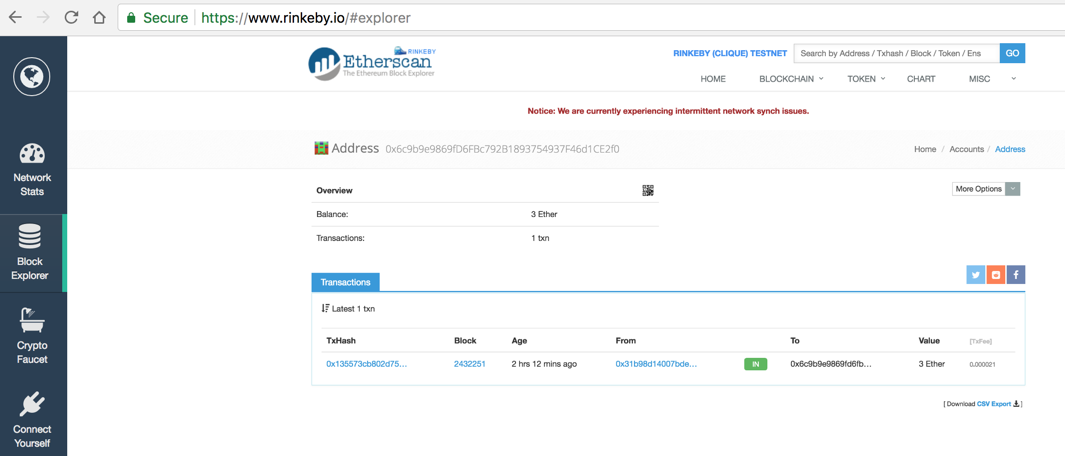
Task: Click RINKEBY (CLIQUE) TESTNET label
Action: (729, 53)
